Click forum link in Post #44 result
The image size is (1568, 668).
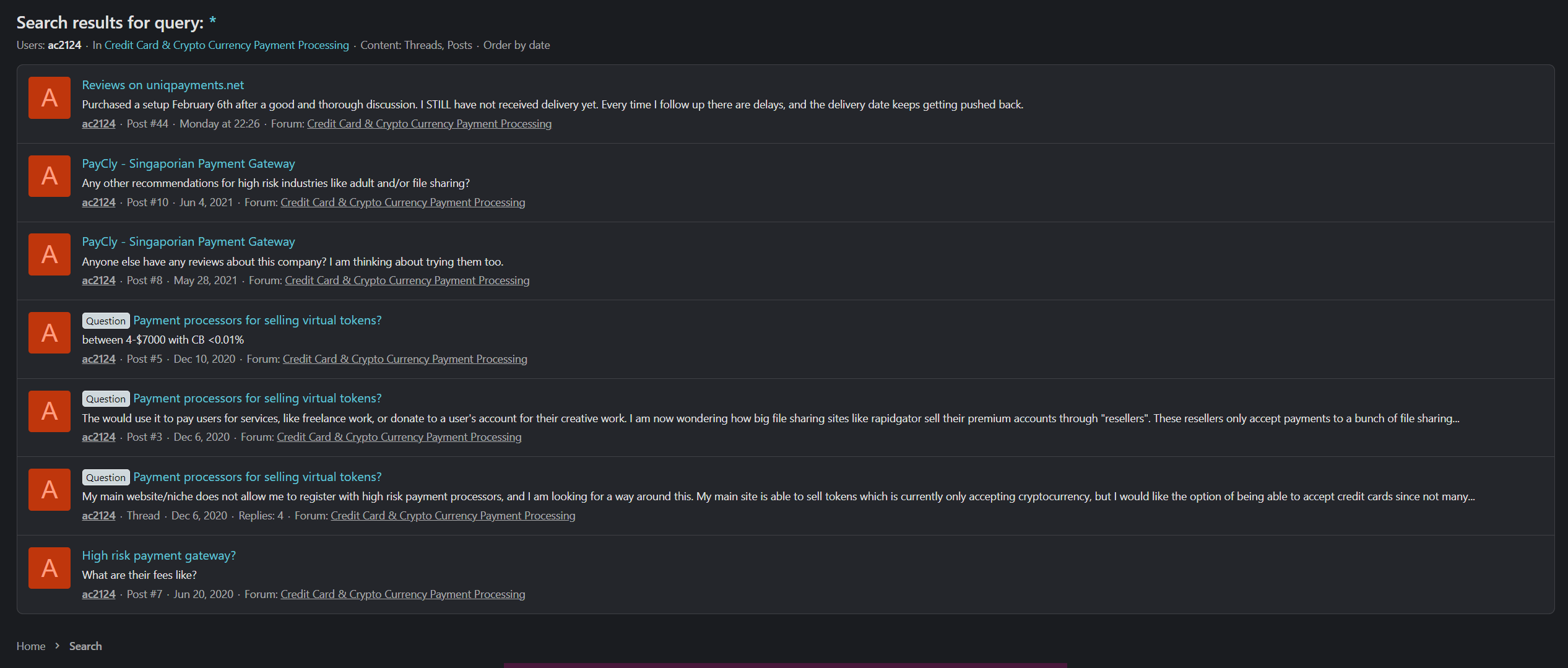[x=429, y=124]
